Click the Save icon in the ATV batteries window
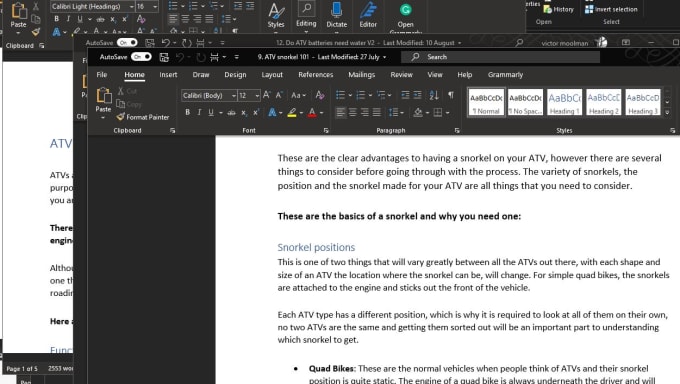This screenshot has width=680, height=384. [150, 43]
